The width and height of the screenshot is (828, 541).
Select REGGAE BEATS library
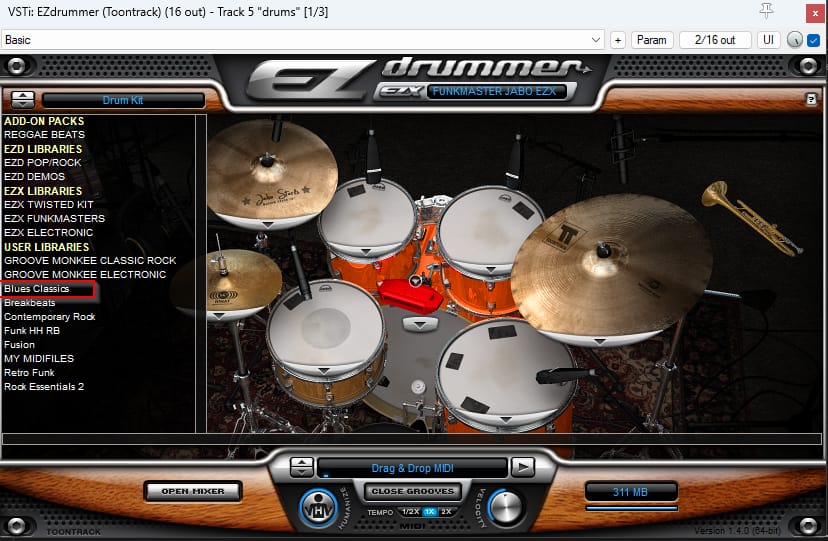tap(44, 135)
